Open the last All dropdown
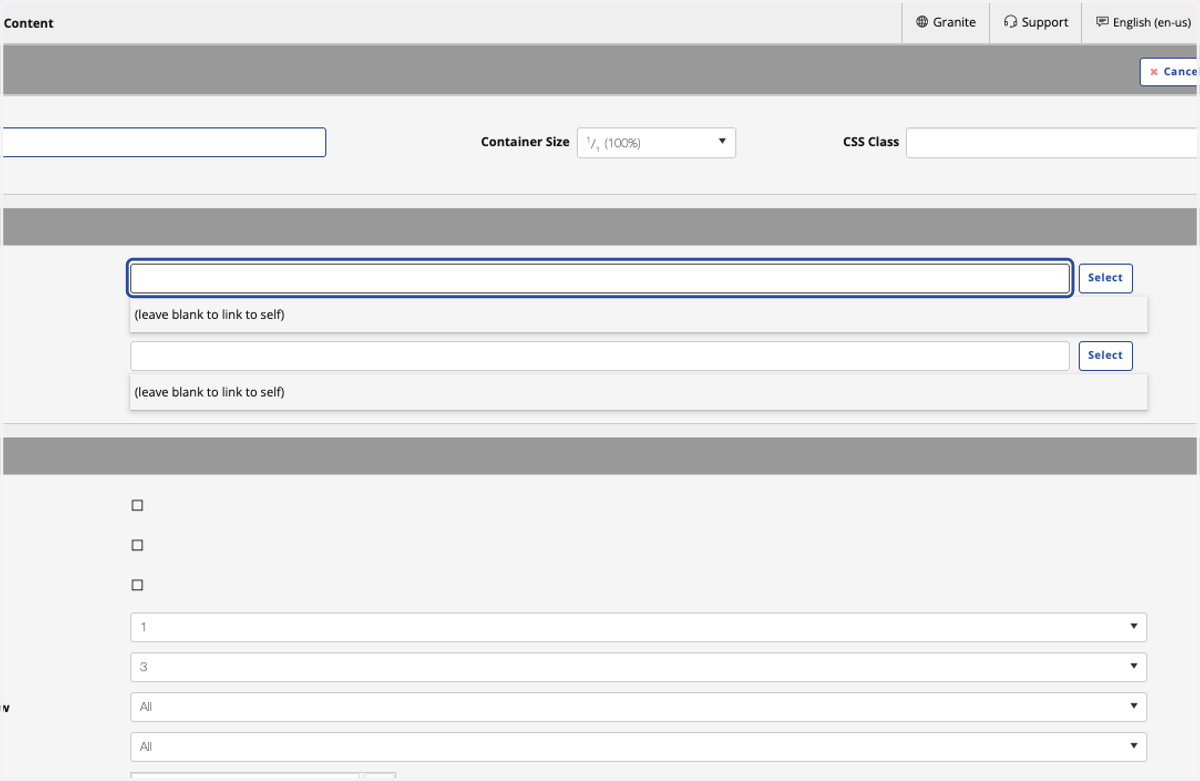This screenshot has height=781, width=1200. [x=638, y=747]
